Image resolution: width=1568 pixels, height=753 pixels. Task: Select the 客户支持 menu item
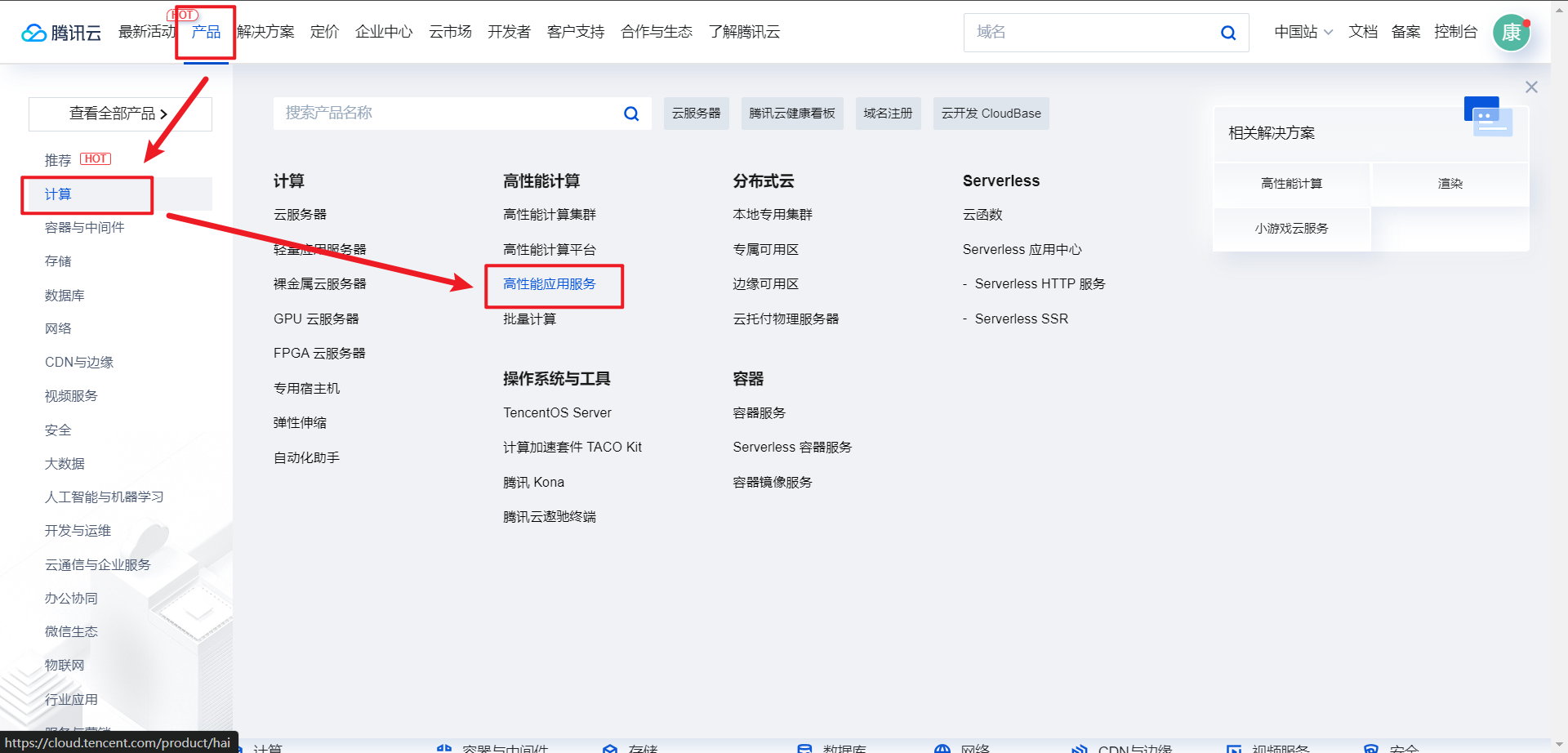tap(575, 32)
